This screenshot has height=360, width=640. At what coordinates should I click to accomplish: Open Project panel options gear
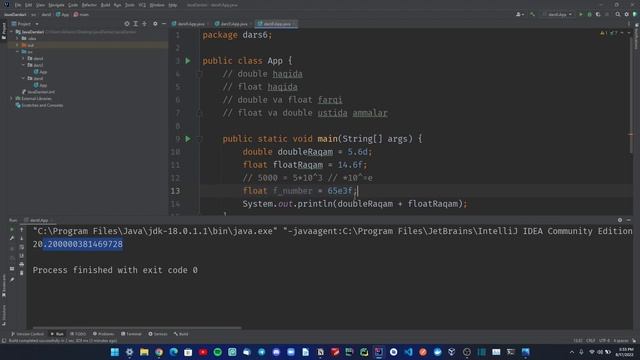click(x=155, y=24)
